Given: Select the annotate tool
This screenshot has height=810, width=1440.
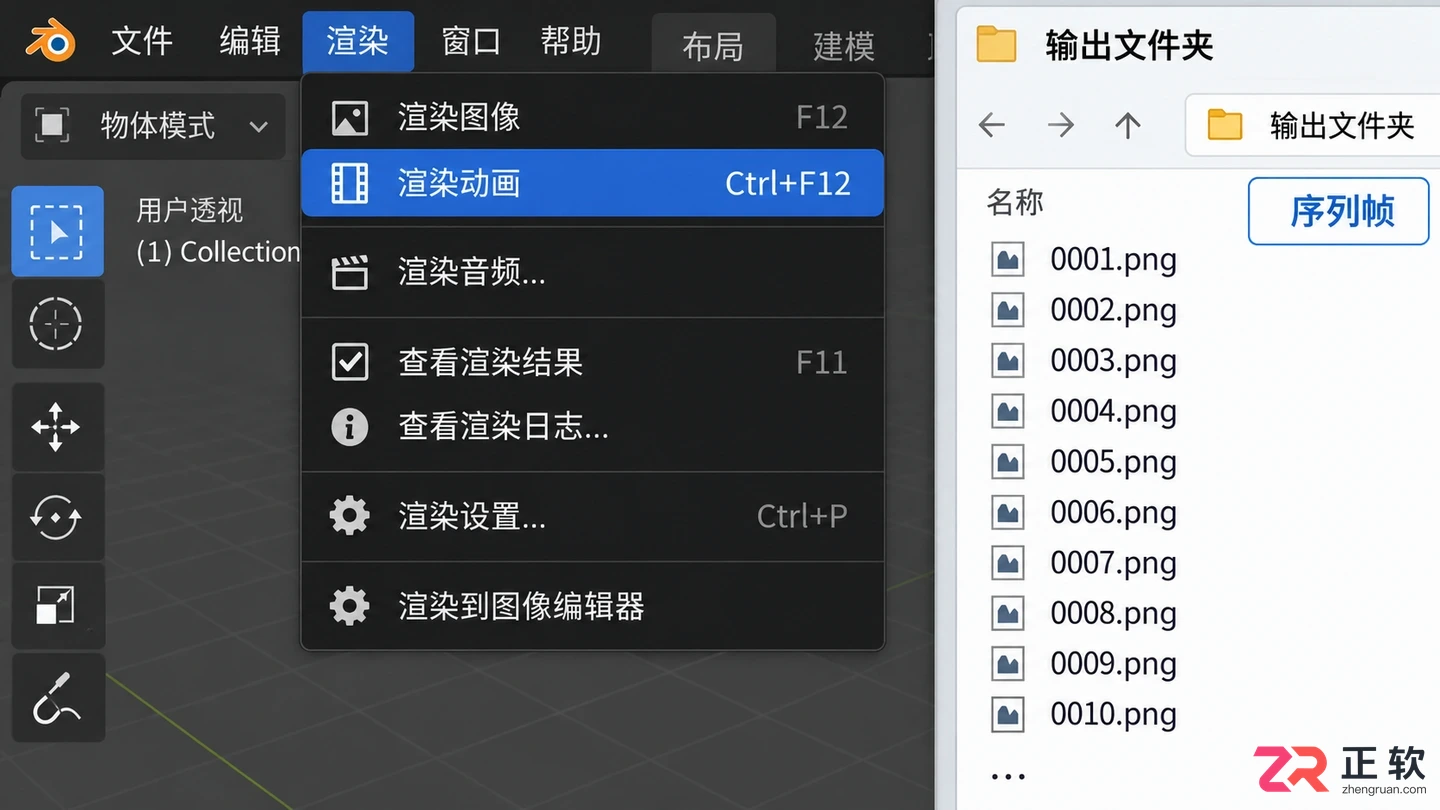Looking at the screenshot, I should pos(57,697).
